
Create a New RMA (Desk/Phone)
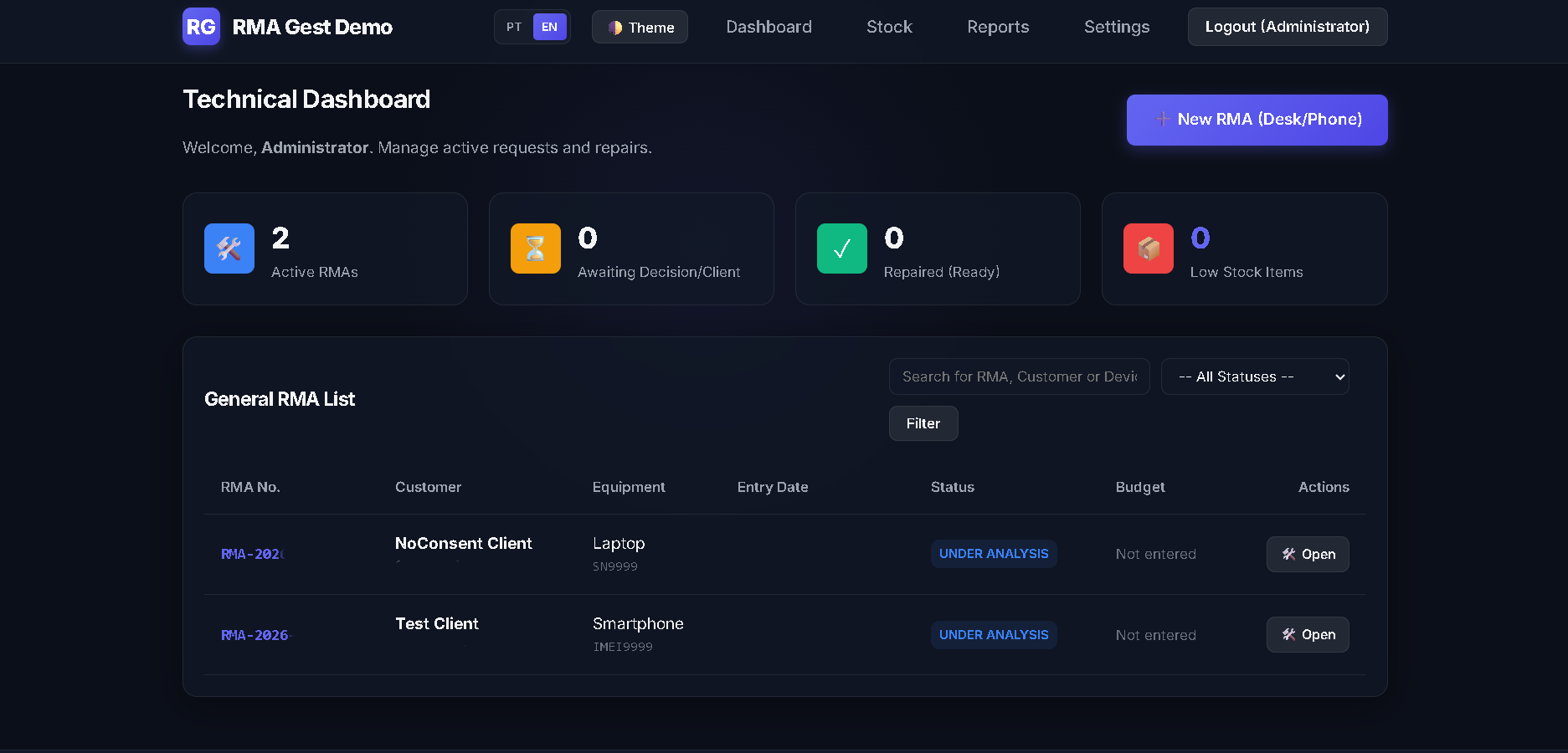tap(1257, 120)
